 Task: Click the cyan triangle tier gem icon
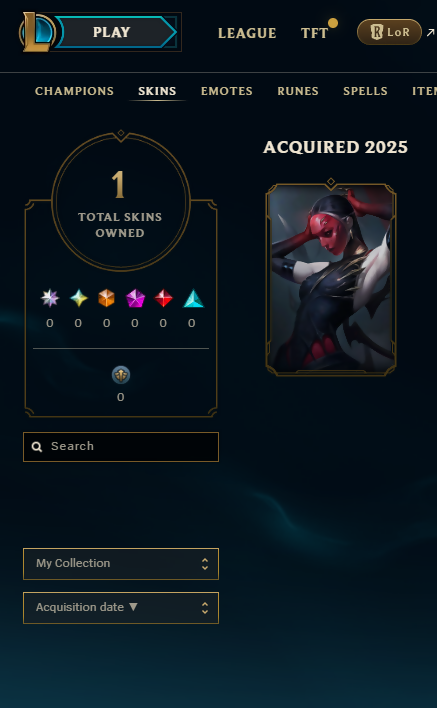coord(193,298)
